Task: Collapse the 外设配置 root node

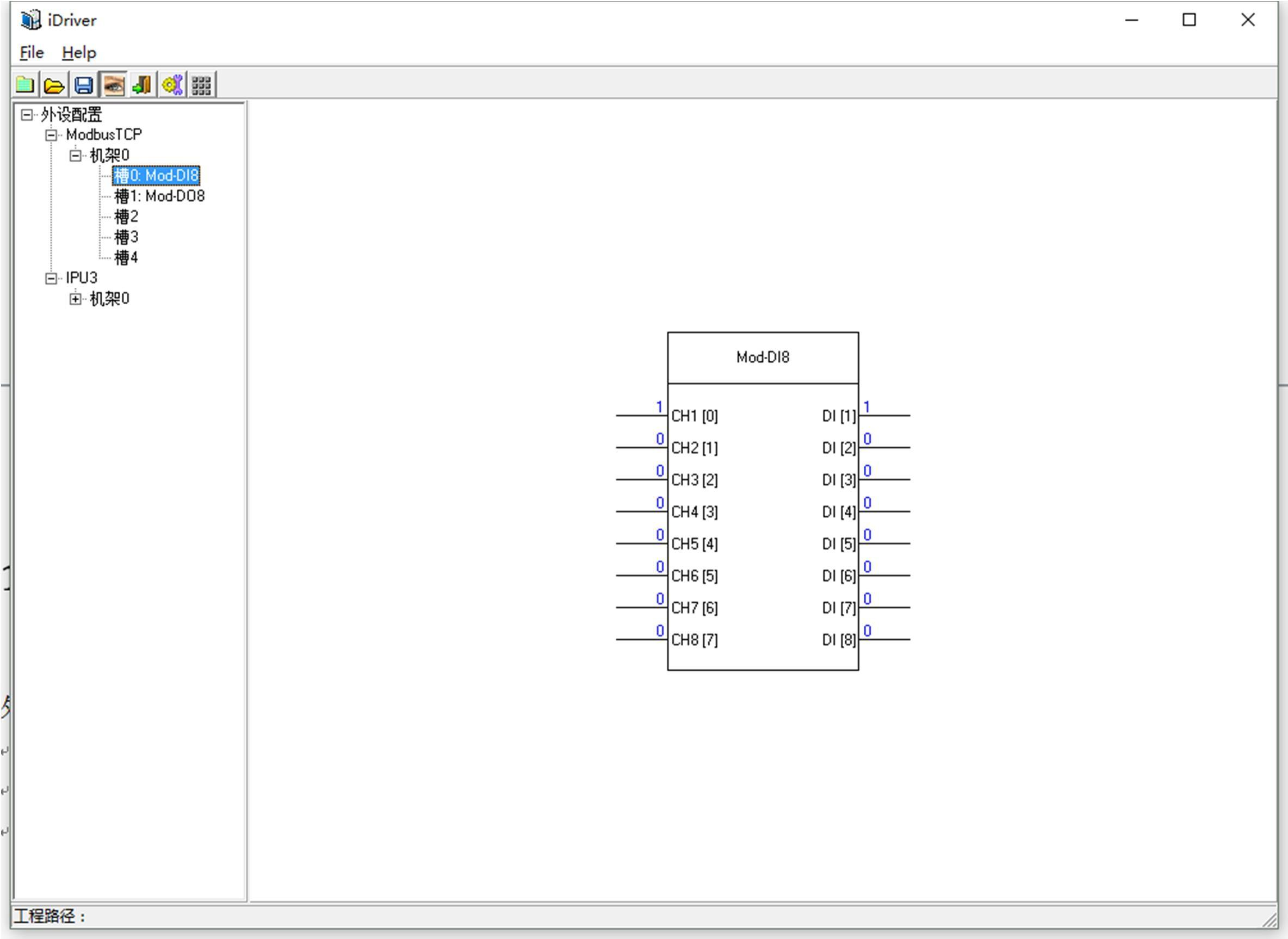Action: click(27, 115)
